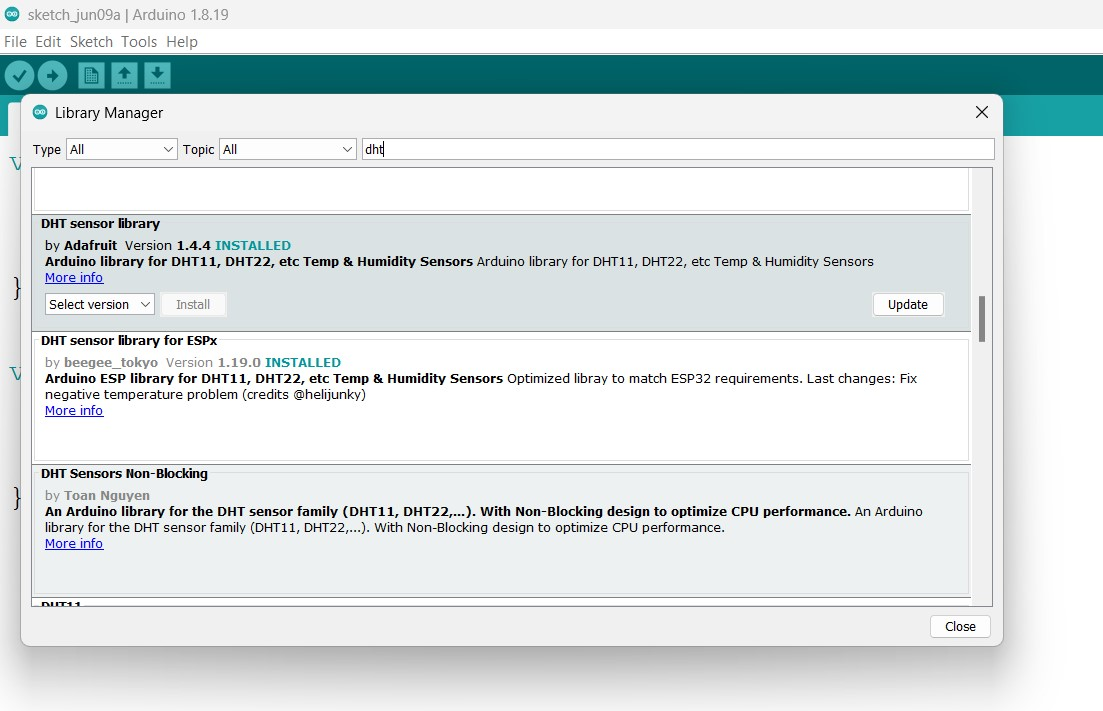Click the Open sketch up-arrow icon
Screen dimensions: 1103x711
pyautogui.click(x=124, y=75)
